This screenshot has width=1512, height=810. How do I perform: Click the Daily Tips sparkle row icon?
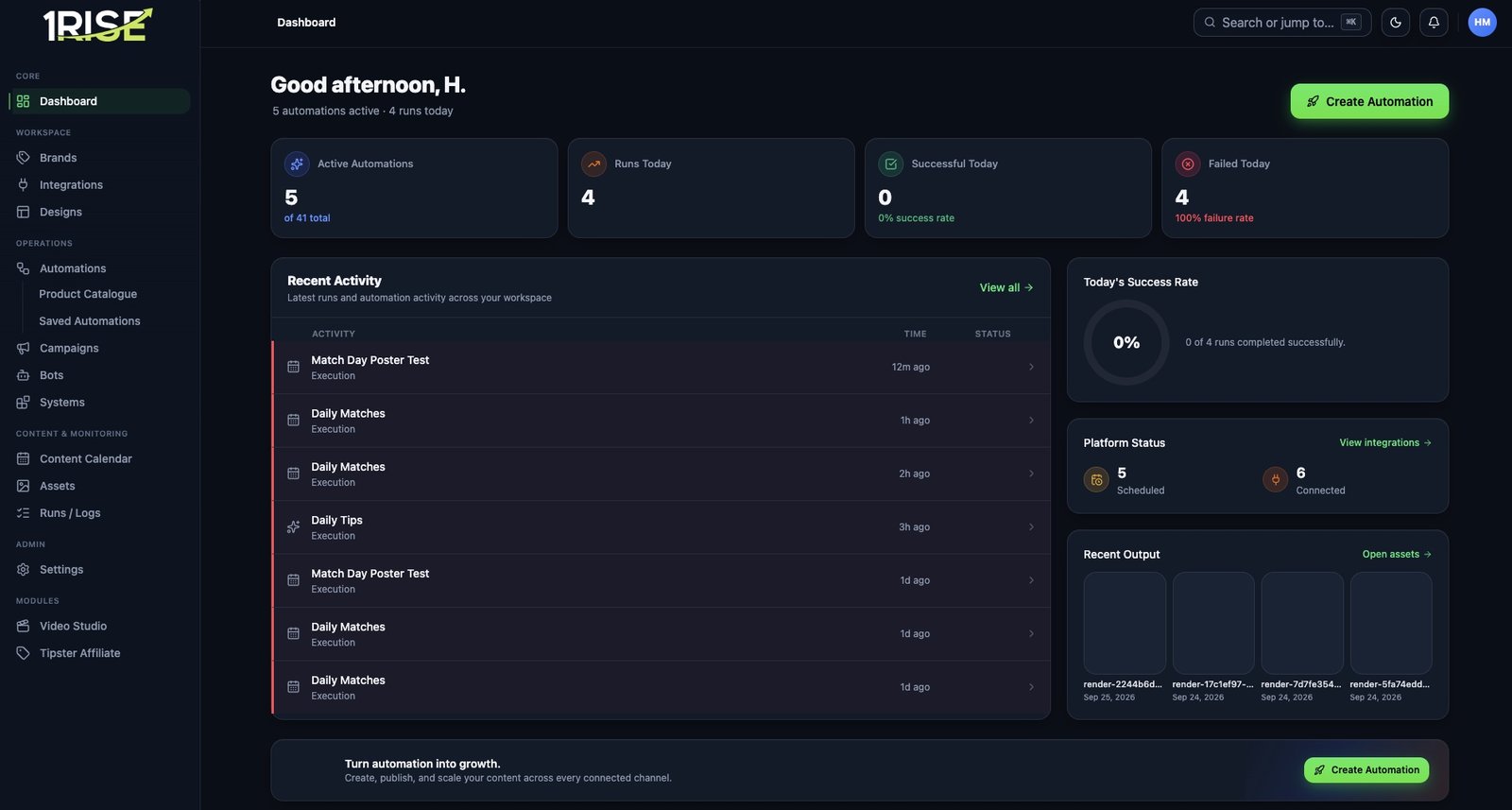click(293, 527)
